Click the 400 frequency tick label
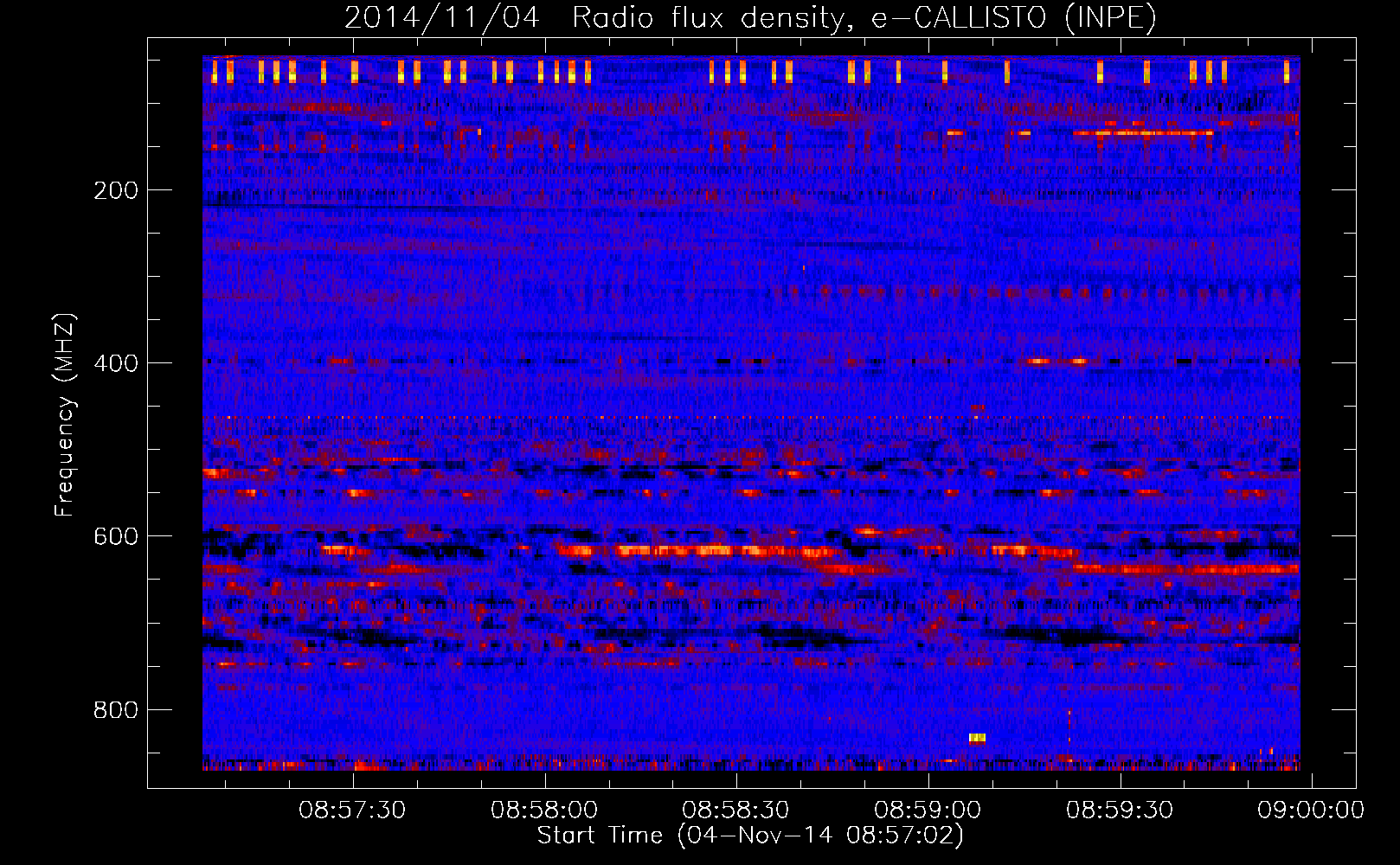The height and width of the screenshot is (865, 1400). point(116,363)
